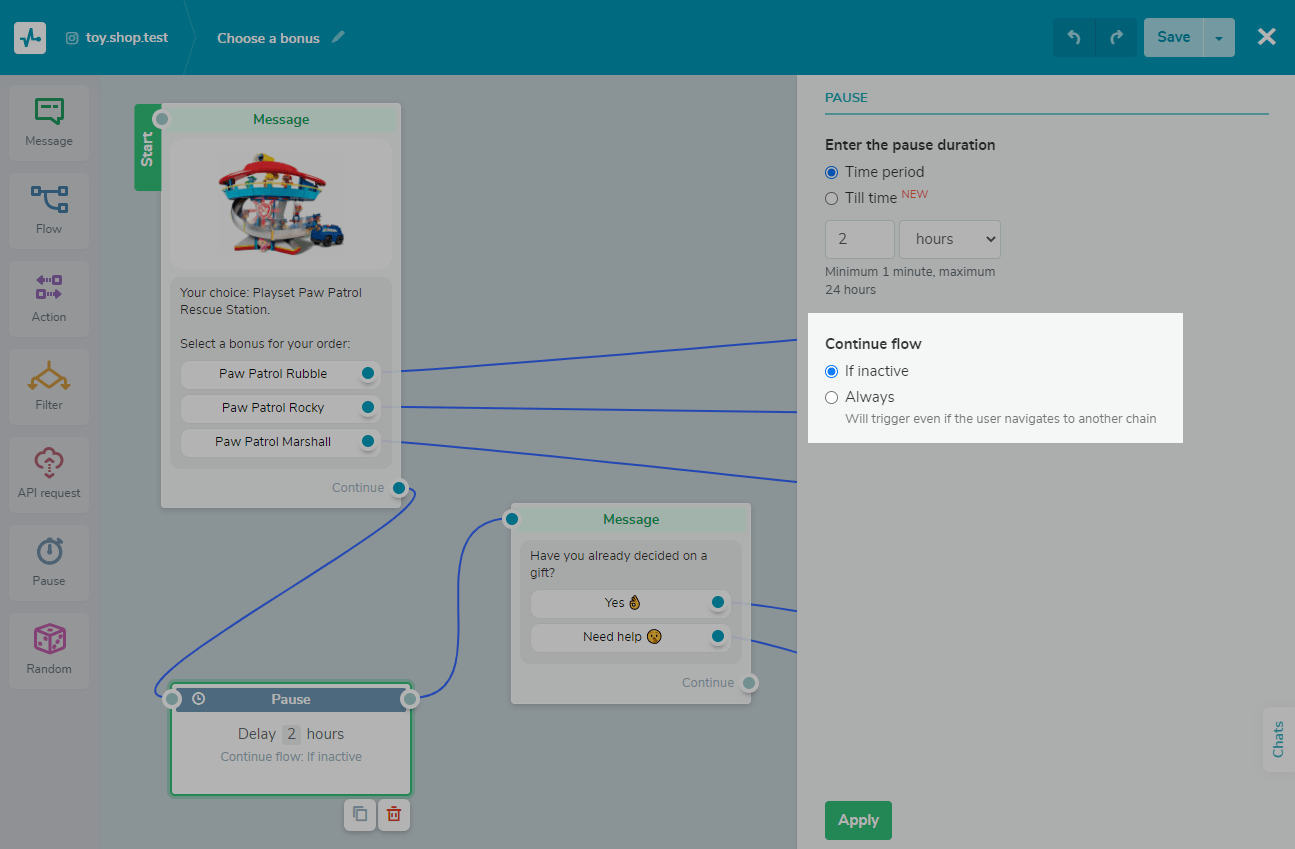Delete the Pause block with trash icon
The height and width of the screenshot is (849, 1295).
[394, 814]
